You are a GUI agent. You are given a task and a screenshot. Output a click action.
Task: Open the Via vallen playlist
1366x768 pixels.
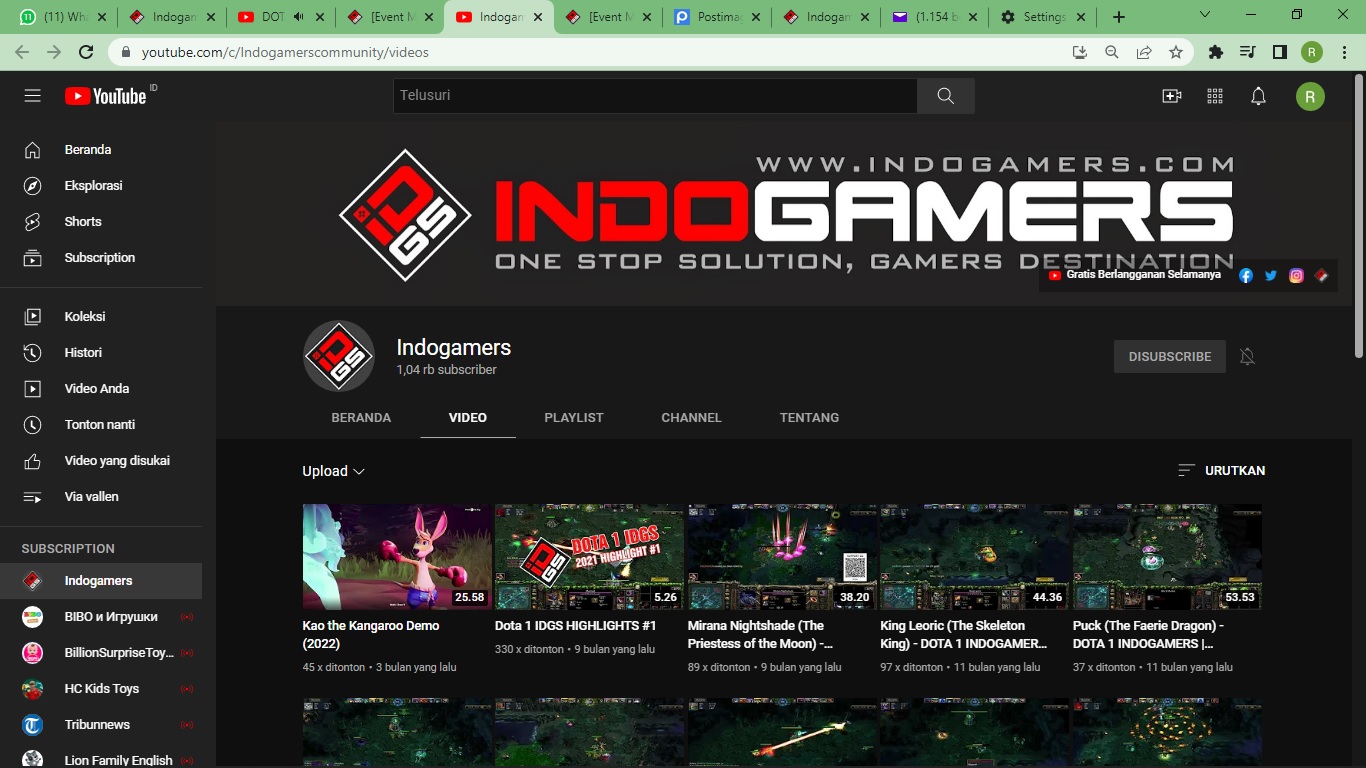tap(101, 497)
